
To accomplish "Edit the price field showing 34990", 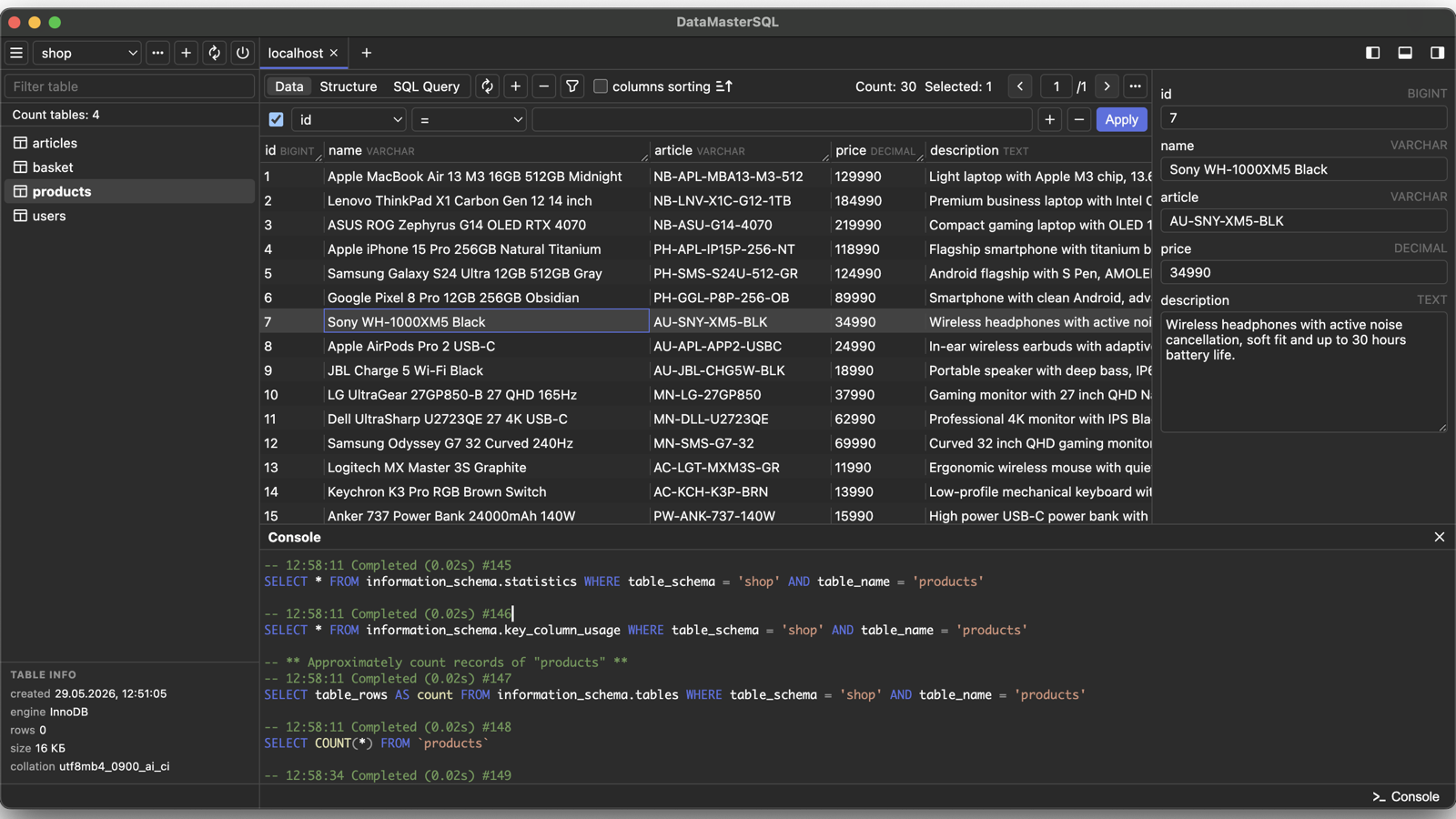I will click(1303, 272).
